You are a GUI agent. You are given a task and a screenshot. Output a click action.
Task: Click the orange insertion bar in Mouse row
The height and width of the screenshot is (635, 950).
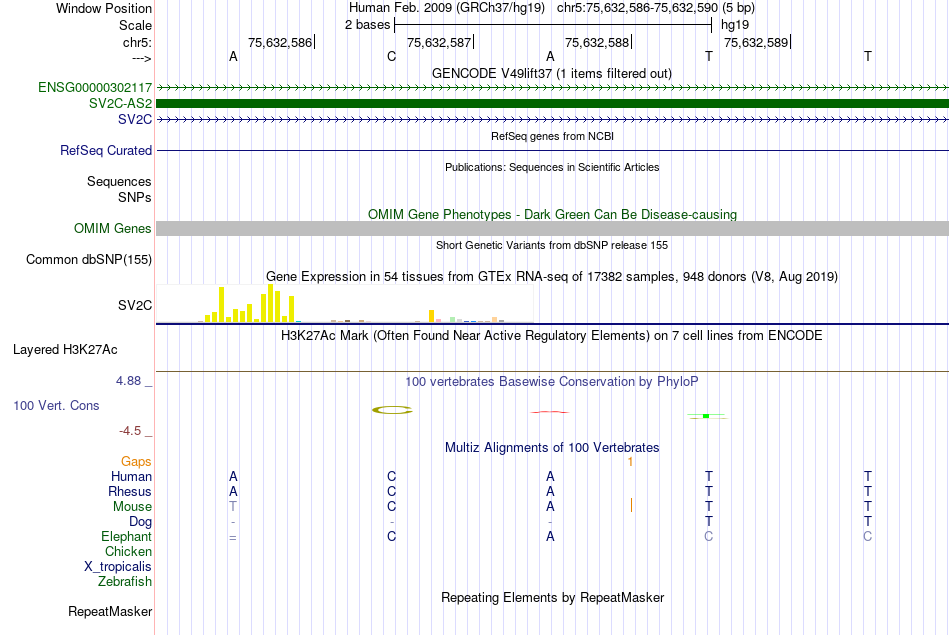tap(631, 505)
